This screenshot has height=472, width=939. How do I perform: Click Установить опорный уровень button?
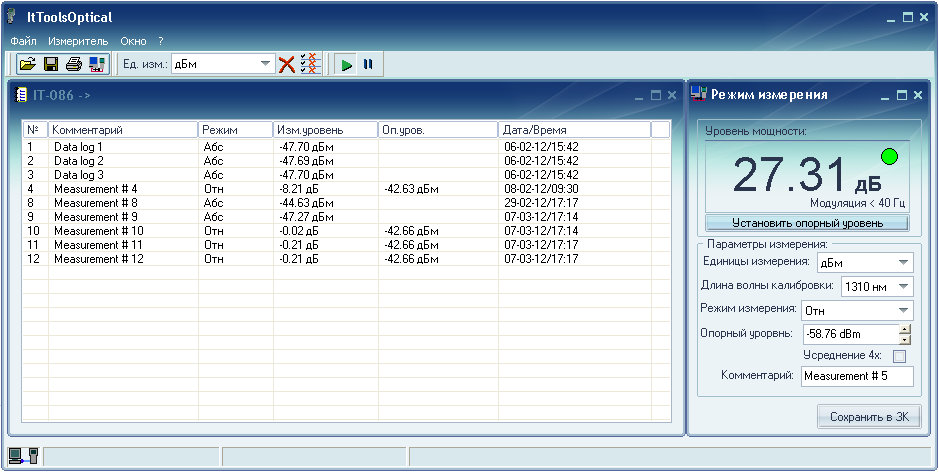806,223
